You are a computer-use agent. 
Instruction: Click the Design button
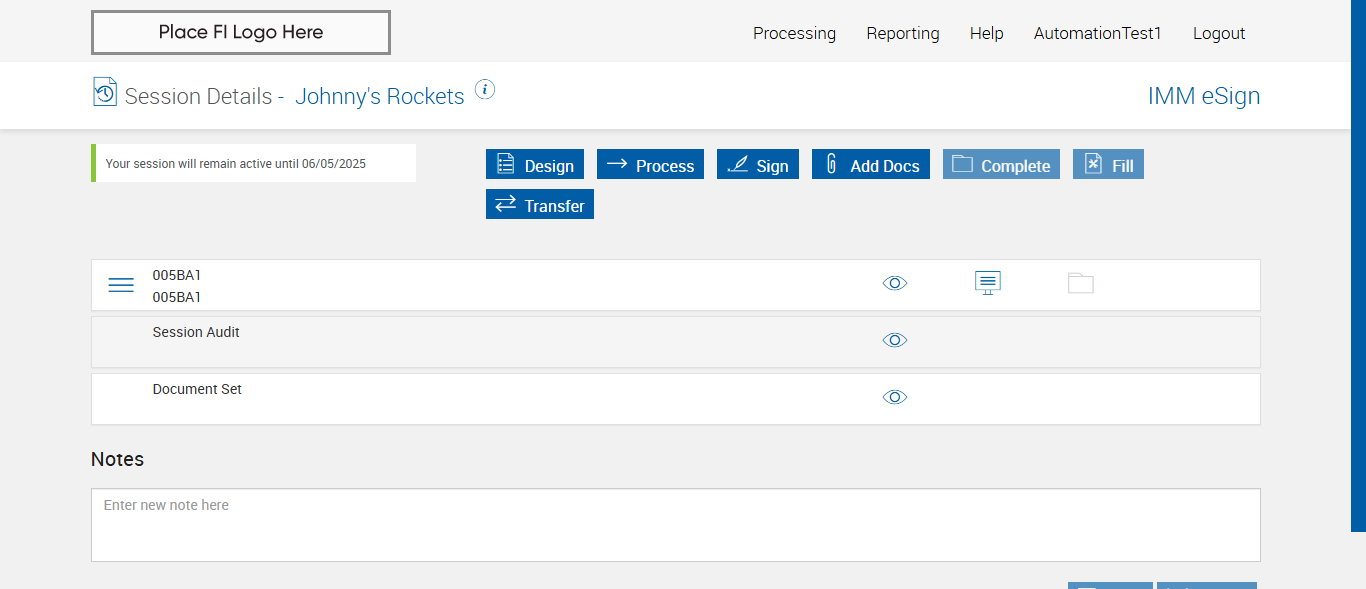(535, 165)
